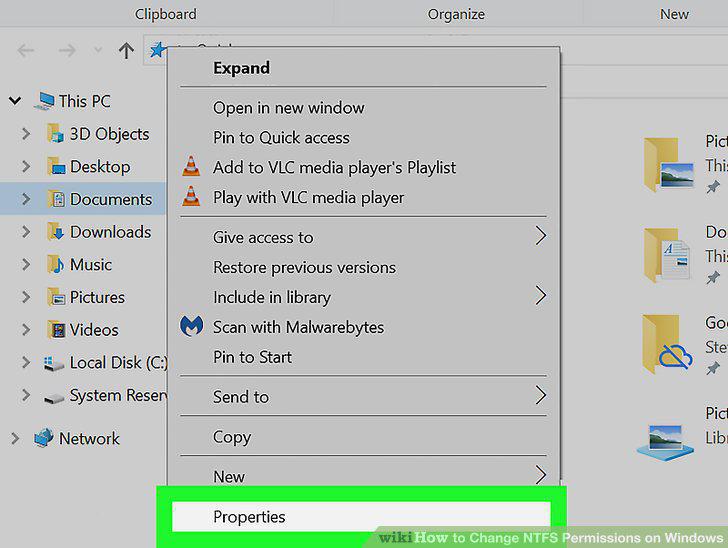The height and width of the screenshot is (548, 728).
Task: Click the Network globe icon
Action: [44, 437]
